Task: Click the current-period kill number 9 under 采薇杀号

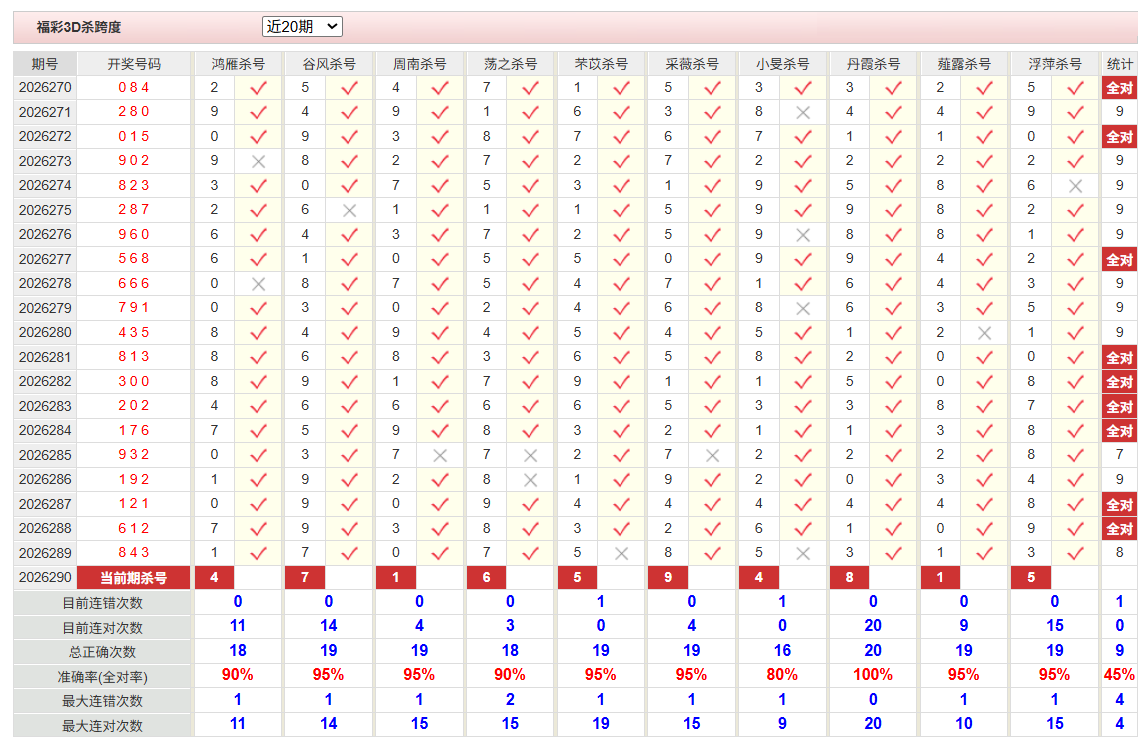Action: tap(668, 578)
